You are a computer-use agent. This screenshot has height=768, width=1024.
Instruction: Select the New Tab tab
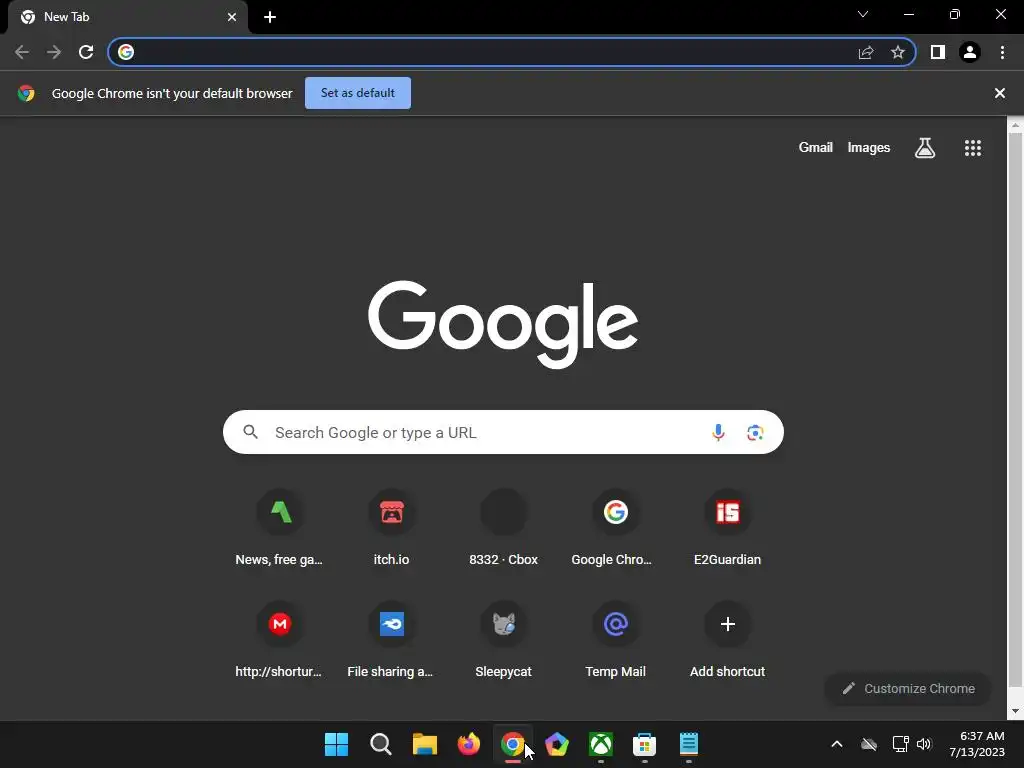coord(128,18)
